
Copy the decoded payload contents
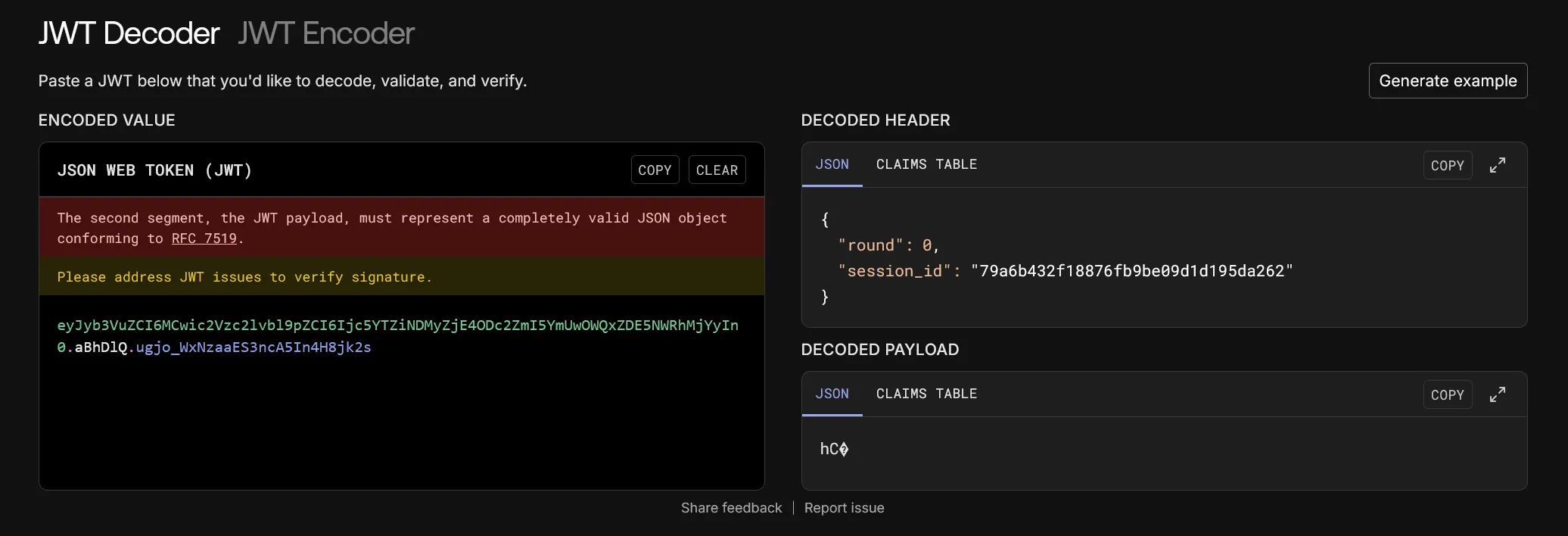(x=1447, y=394)
